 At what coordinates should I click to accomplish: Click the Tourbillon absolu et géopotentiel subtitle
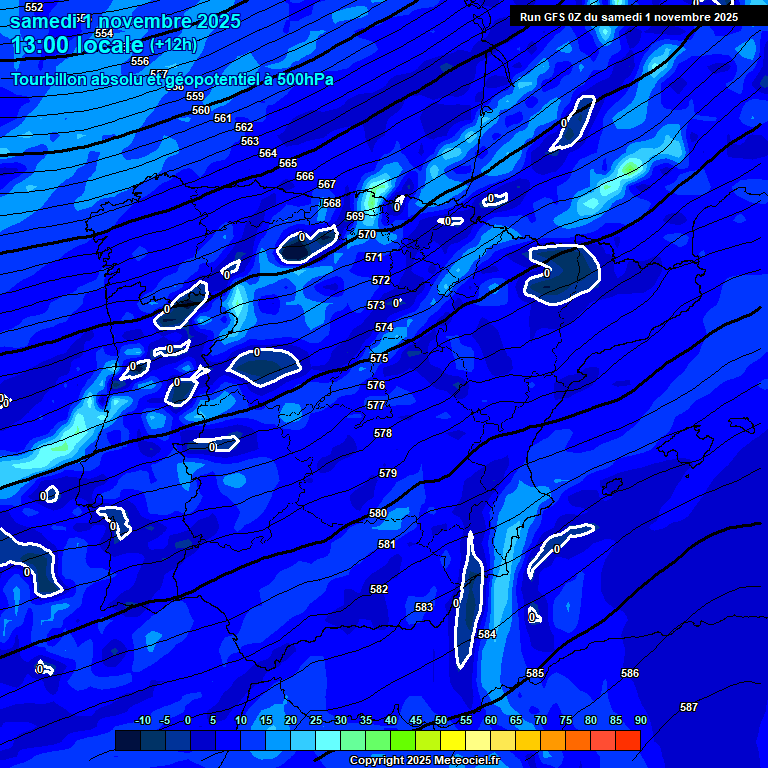click(172, 80)
